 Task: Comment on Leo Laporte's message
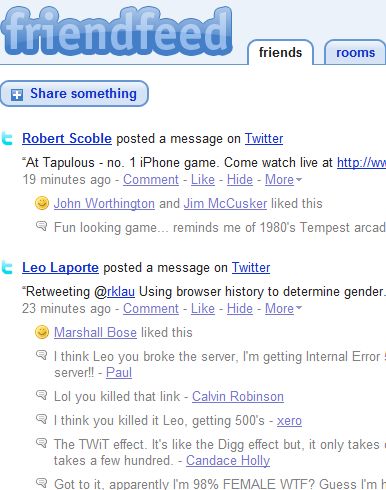pyautogui.click(x=151, y=309)
